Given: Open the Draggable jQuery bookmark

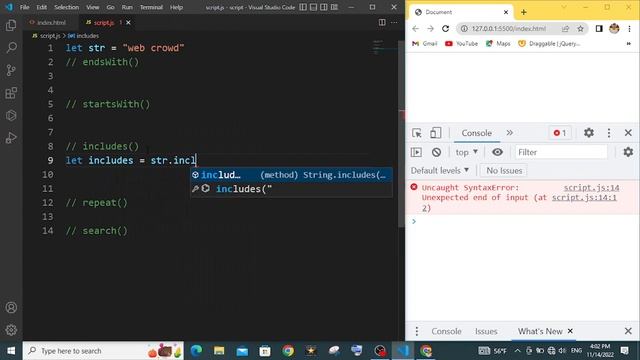Looking at the screenshot, I should 549,44.
